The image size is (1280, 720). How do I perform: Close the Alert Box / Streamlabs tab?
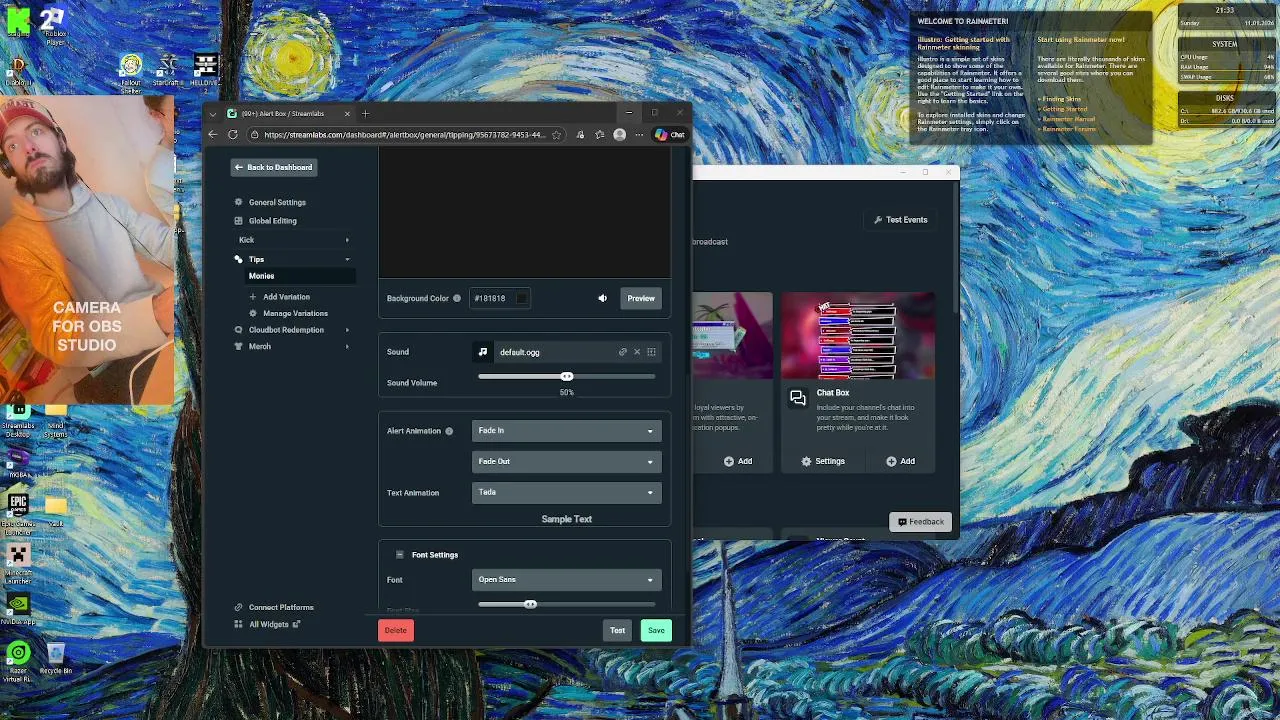[x=347, y=114]
